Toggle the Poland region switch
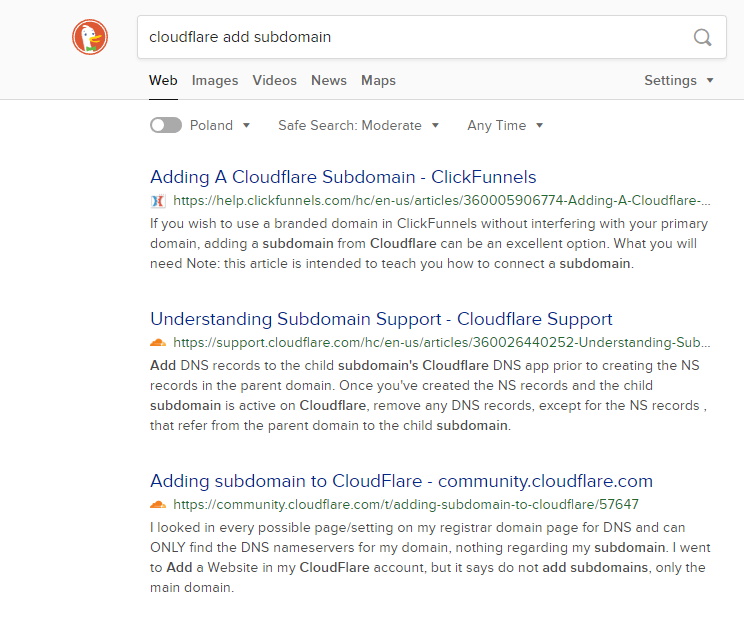This screenshot has width=744, height=624. 166,125
